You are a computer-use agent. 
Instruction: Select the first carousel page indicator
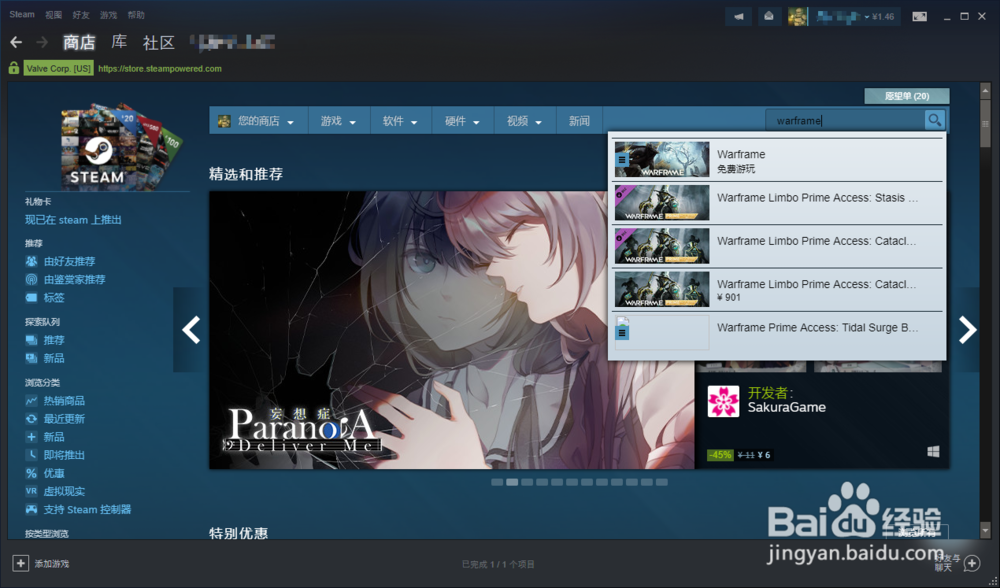click(497, 482)
